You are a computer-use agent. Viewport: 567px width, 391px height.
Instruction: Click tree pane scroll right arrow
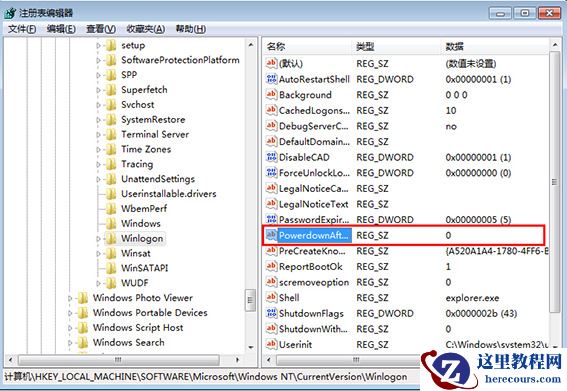point(238,360)
